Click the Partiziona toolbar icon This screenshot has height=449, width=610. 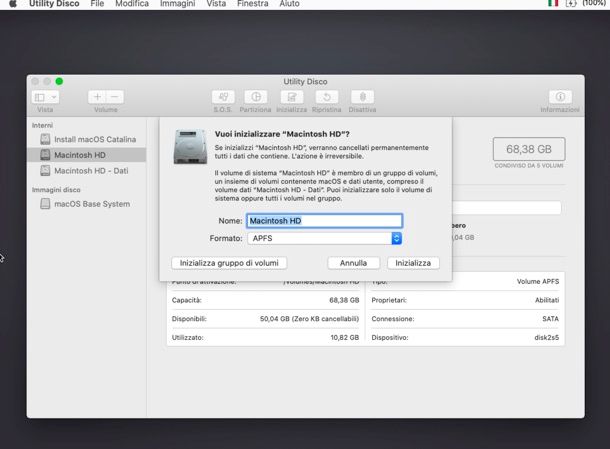pos(256,97)
